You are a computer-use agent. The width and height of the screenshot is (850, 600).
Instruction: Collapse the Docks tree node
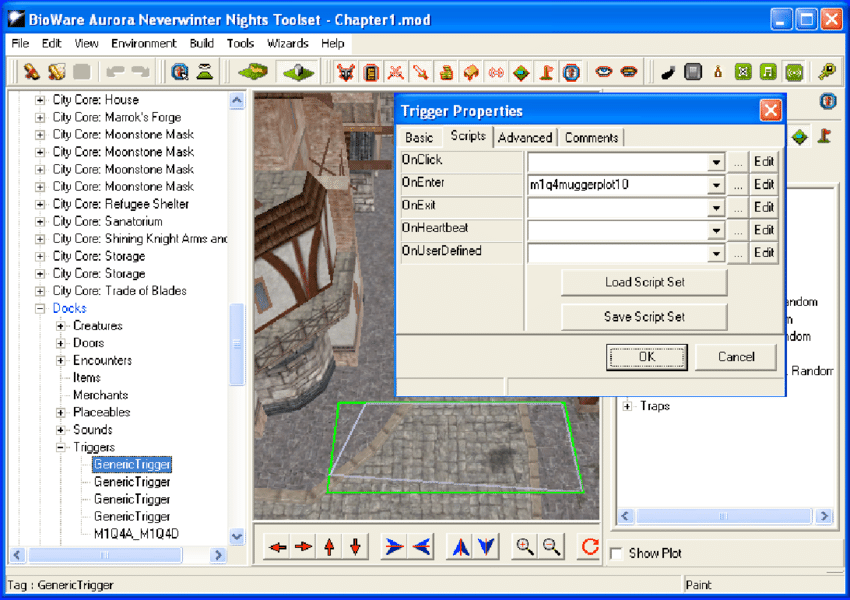[x=40, y=309]
